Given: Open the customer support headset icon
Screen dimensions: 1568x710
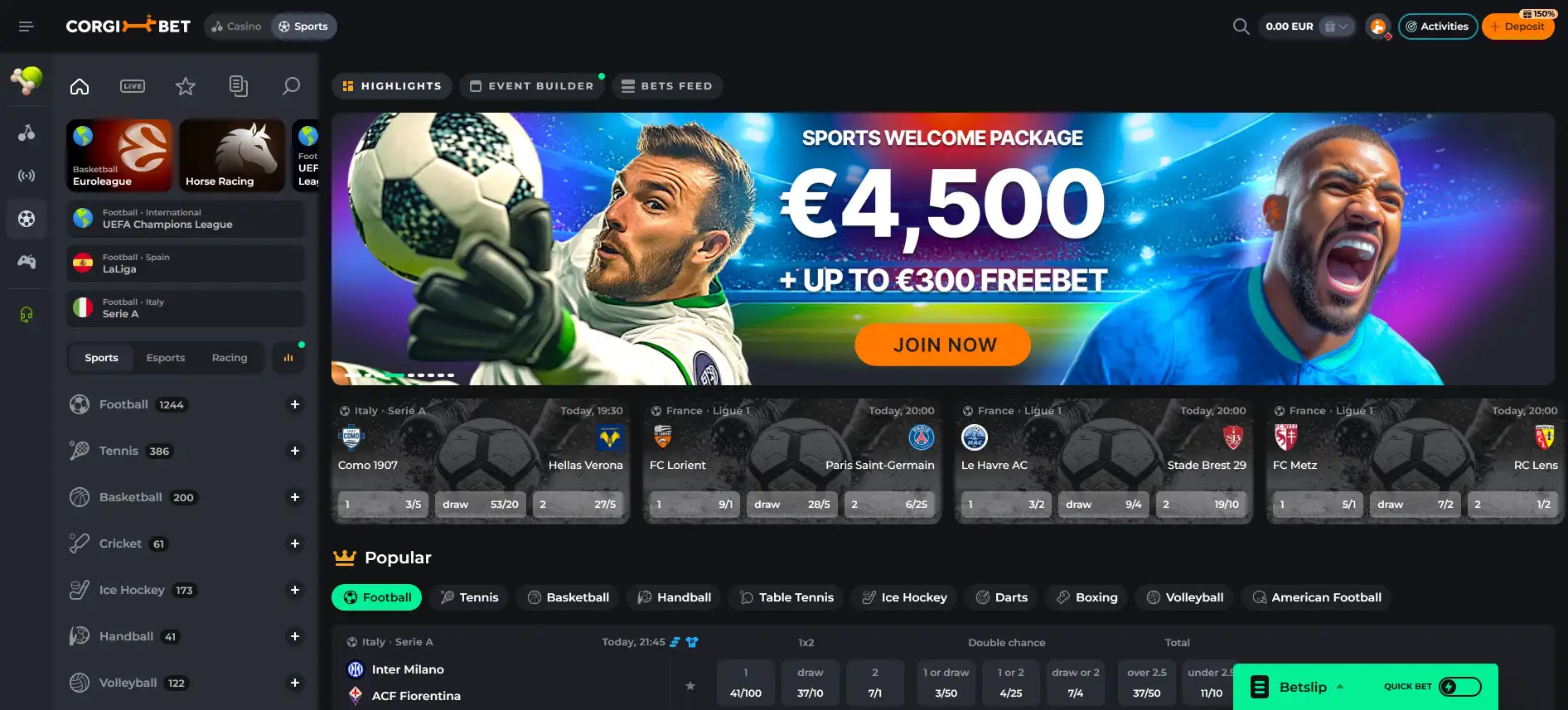Looking at the screenshot, I should pos(27,315).
